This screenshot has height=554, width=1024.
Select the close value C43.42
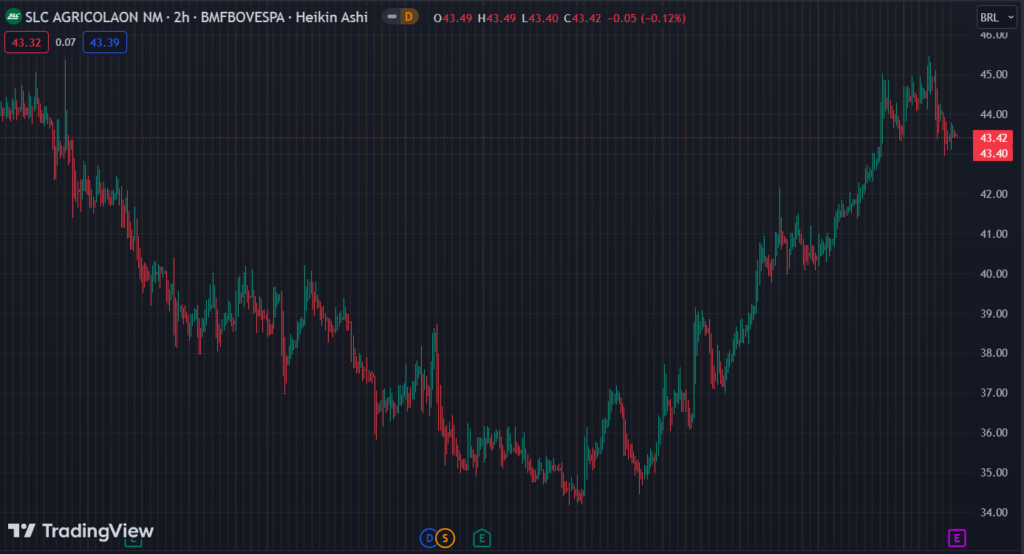583,18
